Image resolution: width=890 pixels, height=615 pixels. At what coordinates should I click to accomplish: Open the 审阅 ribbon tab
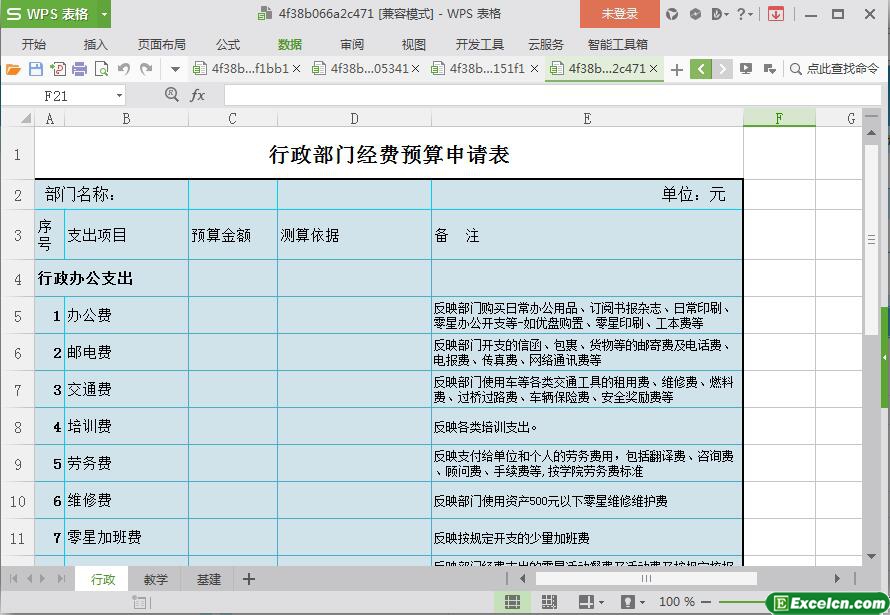click(x=352, y=45)
